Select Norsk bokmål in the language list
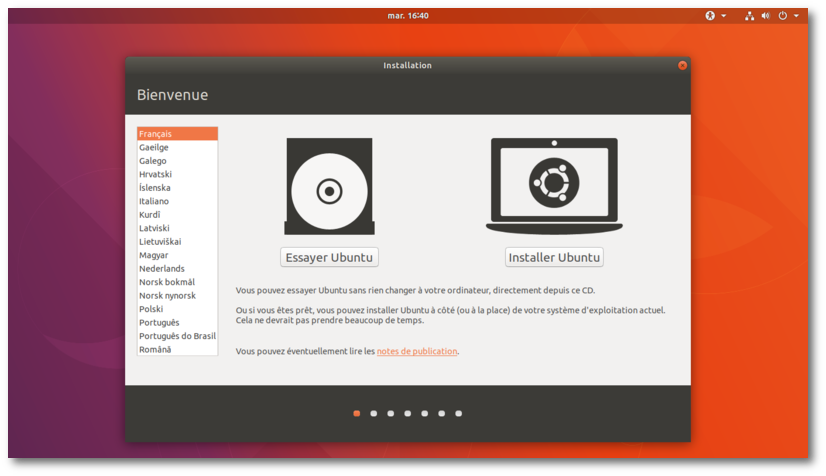826x476 pixels. (x=178, y=282)
